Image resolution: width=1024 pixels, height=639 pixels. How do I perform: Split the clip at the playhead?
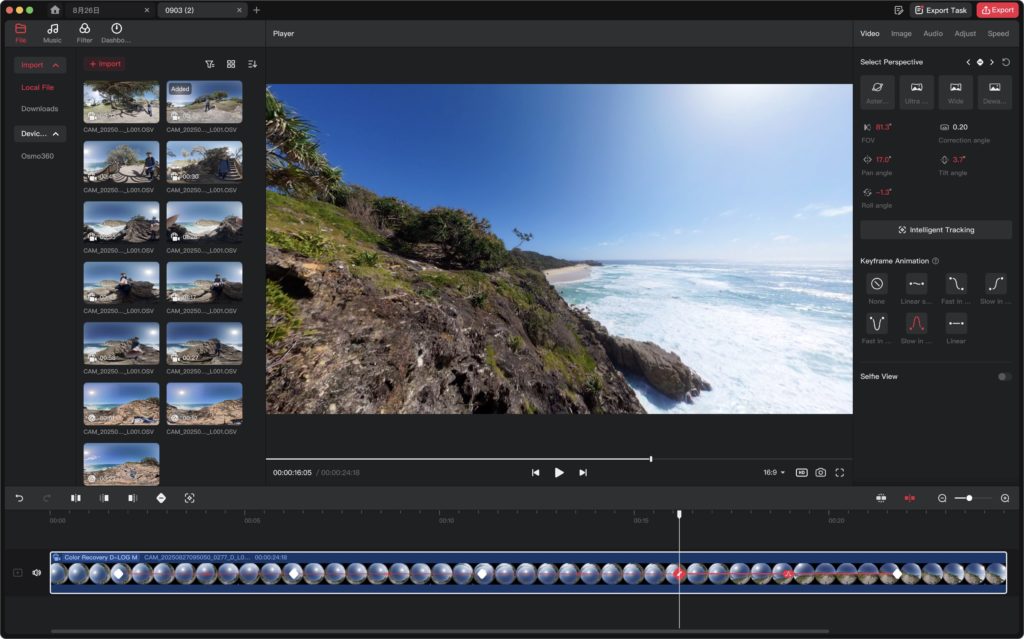(x=76, y=498)
